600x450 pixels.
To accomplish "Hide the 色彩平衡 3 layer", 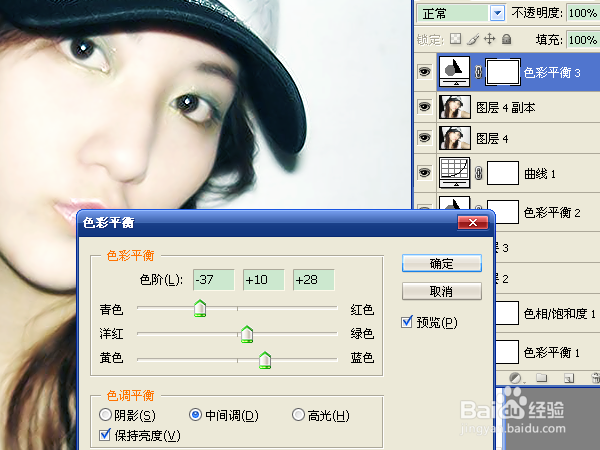I will (424, 72).
